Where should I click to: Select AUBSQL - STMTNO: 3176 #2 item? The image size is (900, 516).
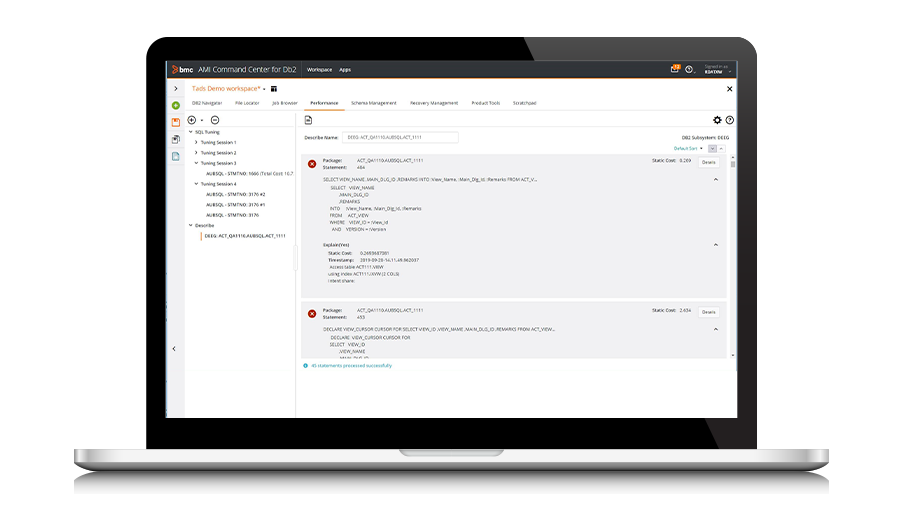point(235,195)
